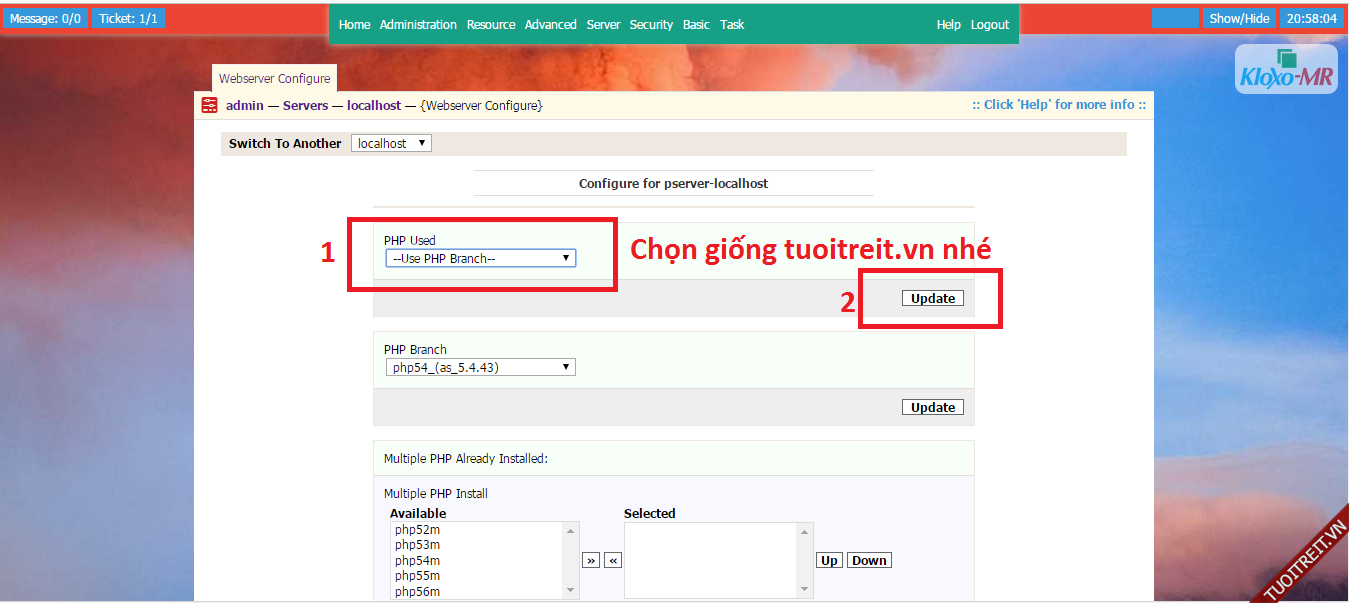Screen dimensions: 1349x603
Task: Click the Logout link
Action: tap(990, 25)
